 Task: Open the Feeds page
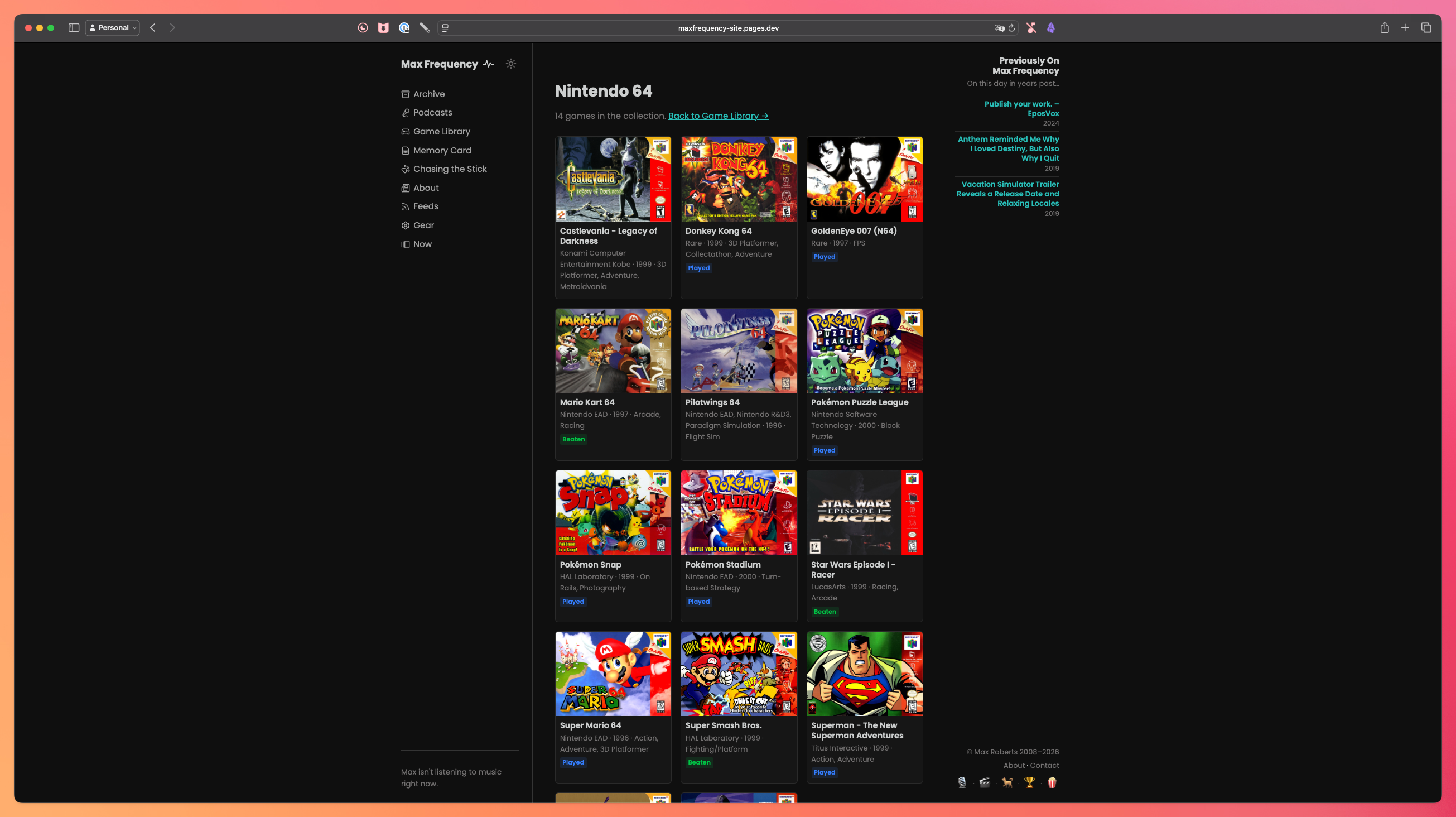(x=425, y=206)
